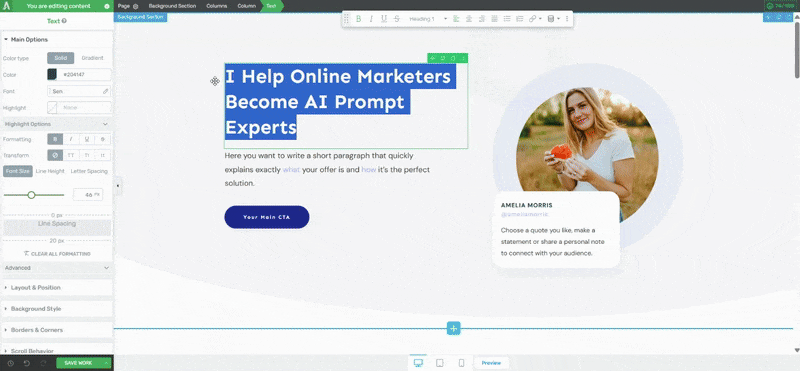Add new section with blue plus button
The height and width of the screenshot is (371, 800).
[454, 328]
